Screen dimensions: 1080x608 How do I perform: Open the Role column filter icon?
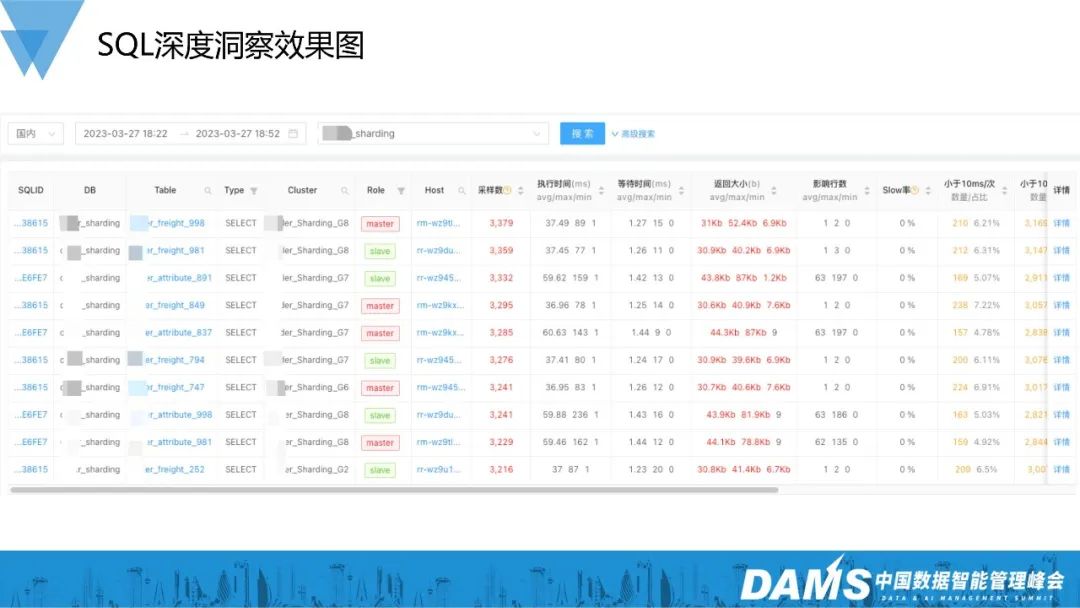coord(401,191)
